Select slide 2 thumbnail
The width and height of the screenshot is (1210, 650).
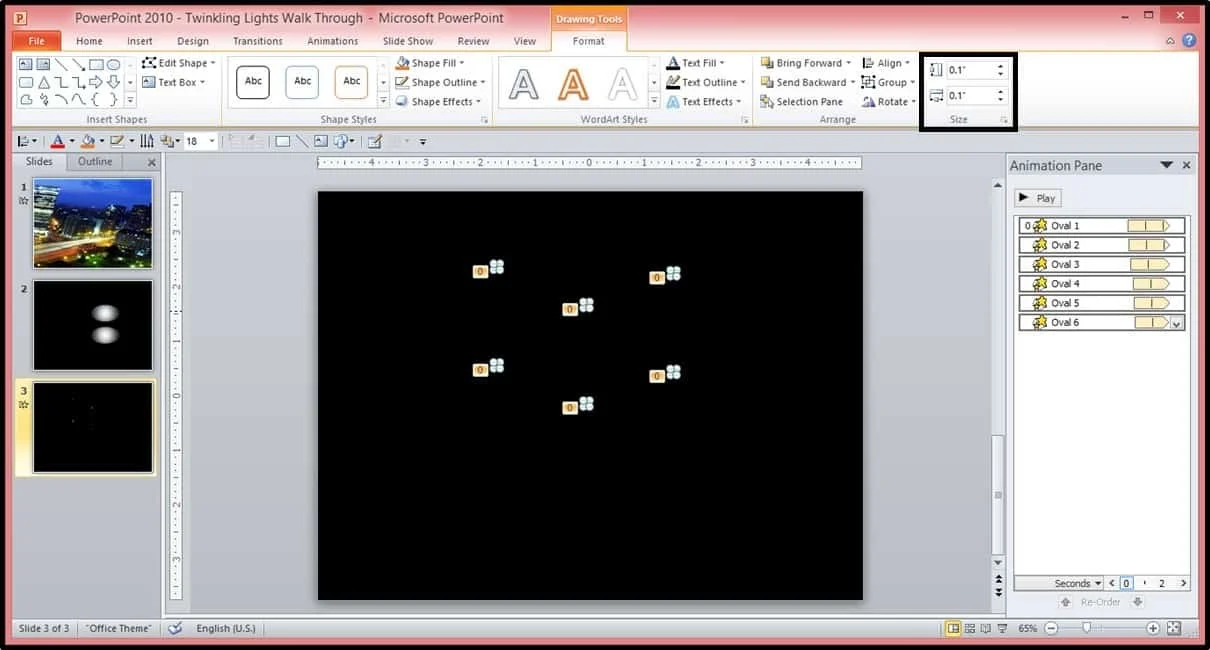click(x=93, y=325)
